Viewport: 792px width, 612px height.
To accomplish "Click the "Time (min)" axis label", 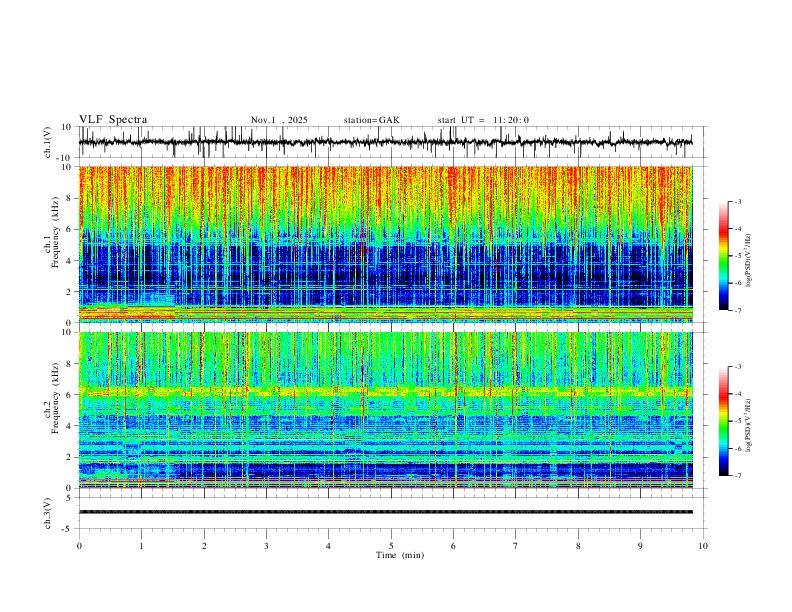I will 400,555.
